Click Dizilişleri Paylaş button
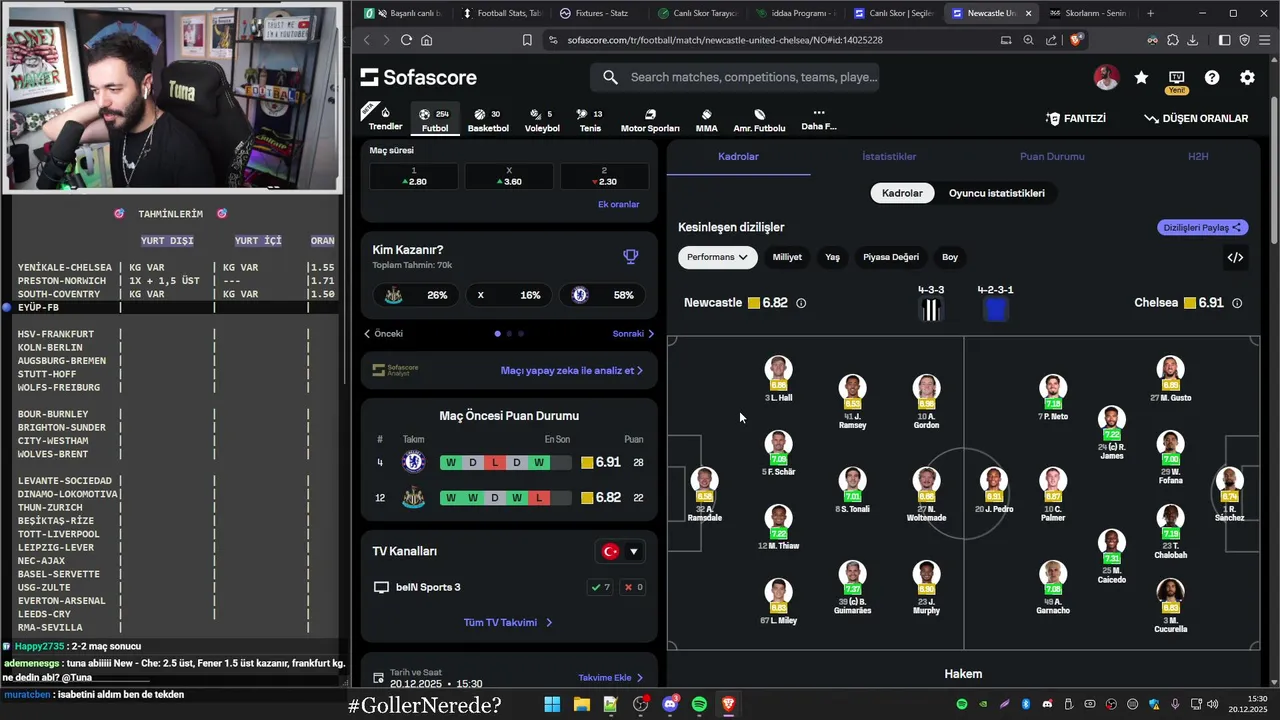Screen dimensions: 1280x720 coord(1203,228)
